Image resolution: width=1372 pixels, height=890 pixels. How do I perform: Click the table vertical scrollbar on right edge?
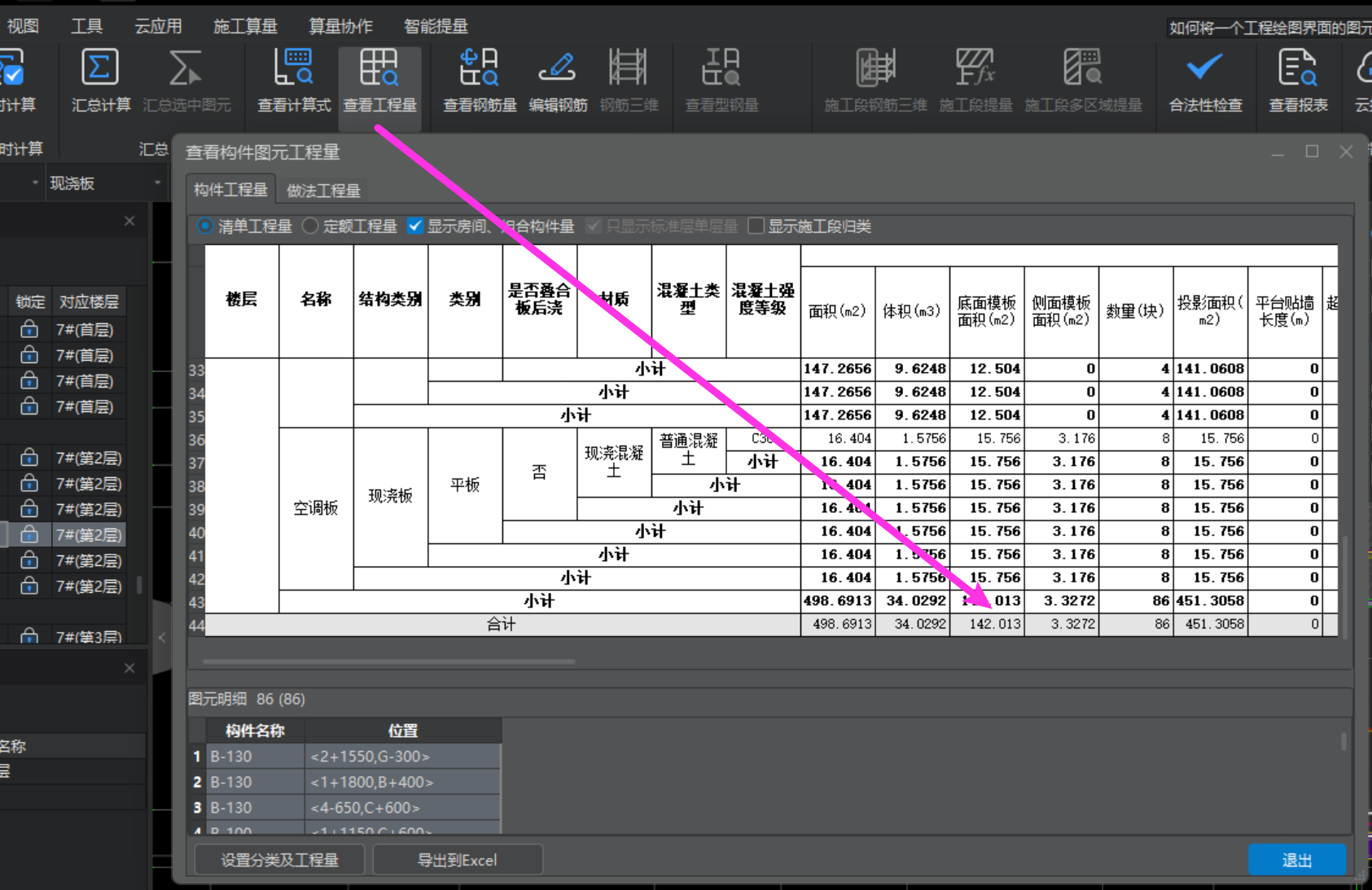[x=1344, y=586]
